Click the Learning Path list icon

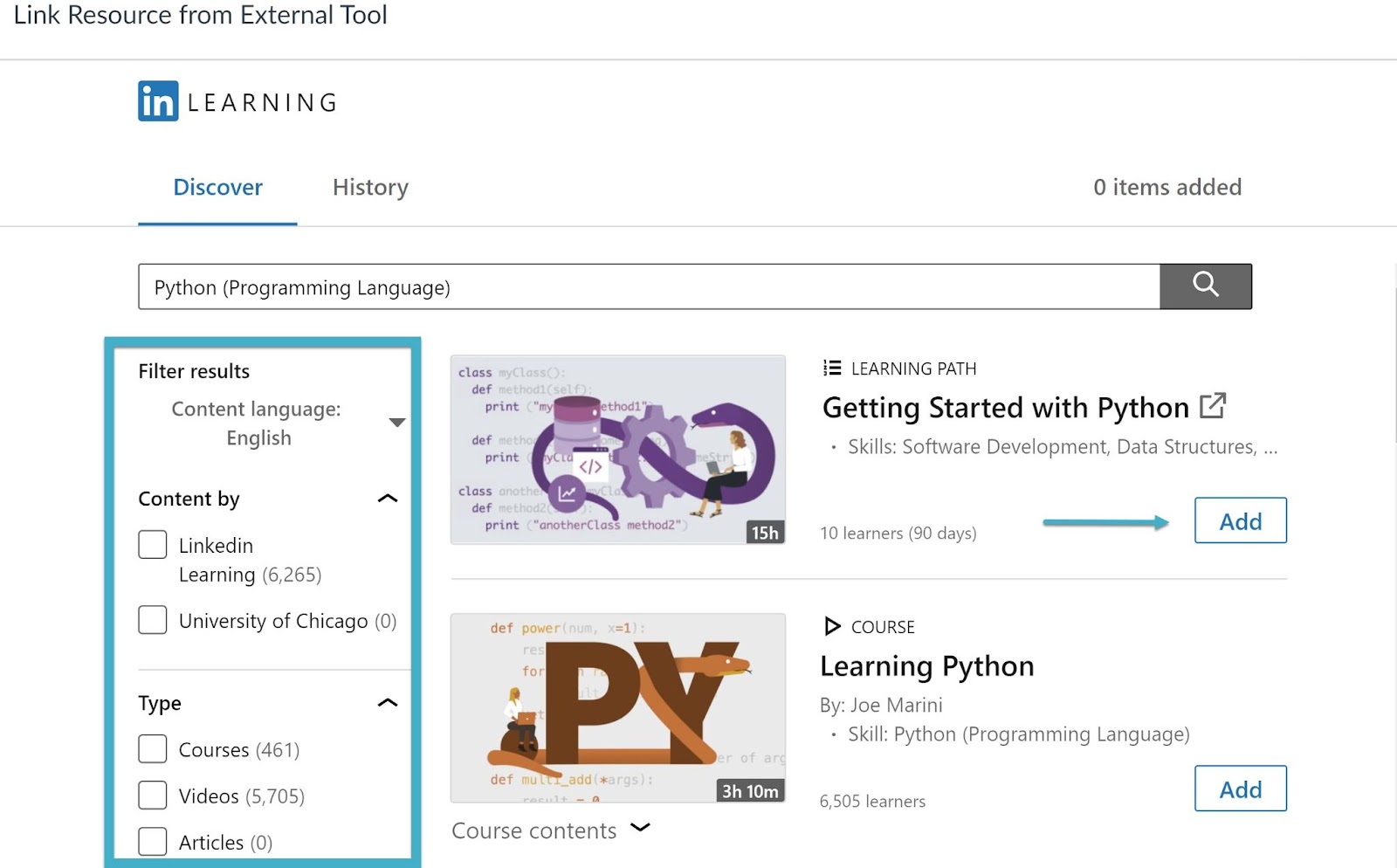tap(830, 368)
